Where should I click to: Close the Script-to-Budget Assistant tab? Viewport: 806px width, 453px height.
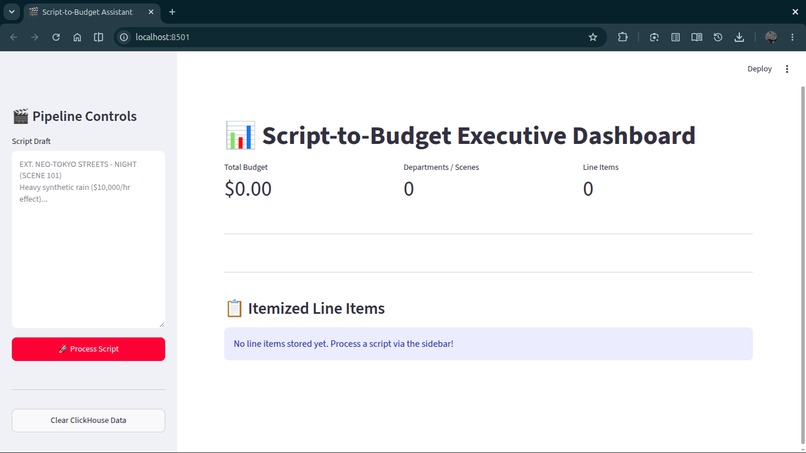[x=151, y=12]
